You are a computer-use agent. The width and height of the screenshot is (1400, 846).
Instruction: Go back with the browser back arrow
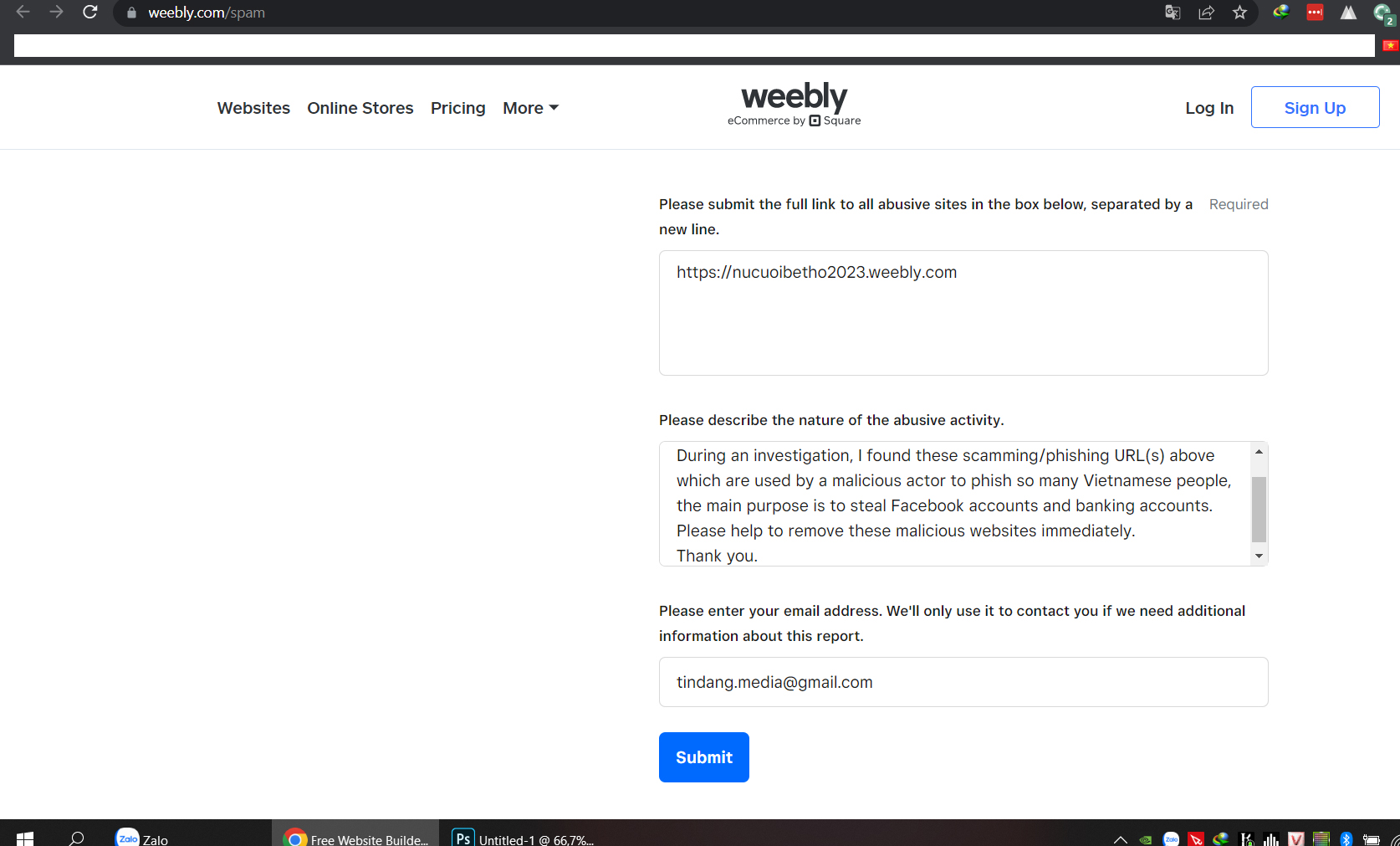(x=23, y=13)
